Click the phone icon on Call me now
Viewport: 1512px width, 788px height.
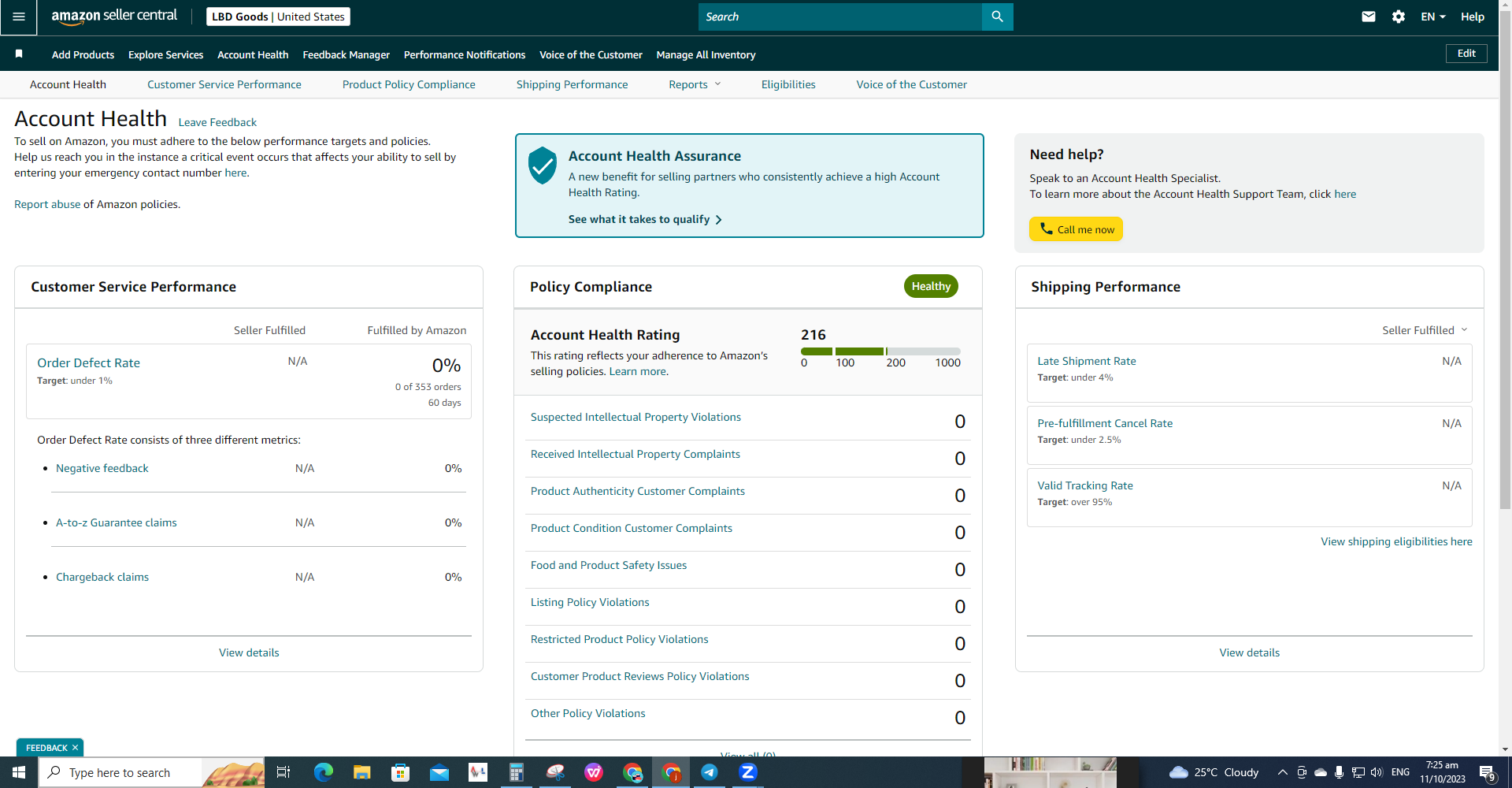point(1047,229)
